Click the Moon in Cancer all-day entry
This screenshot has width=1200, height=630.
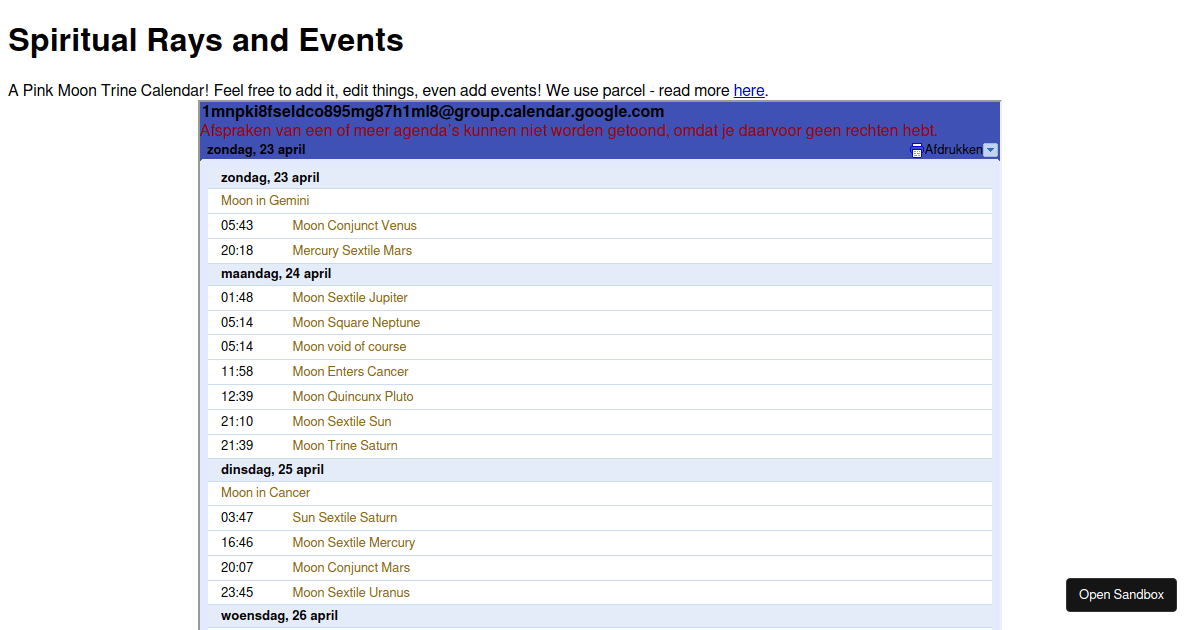265,492
